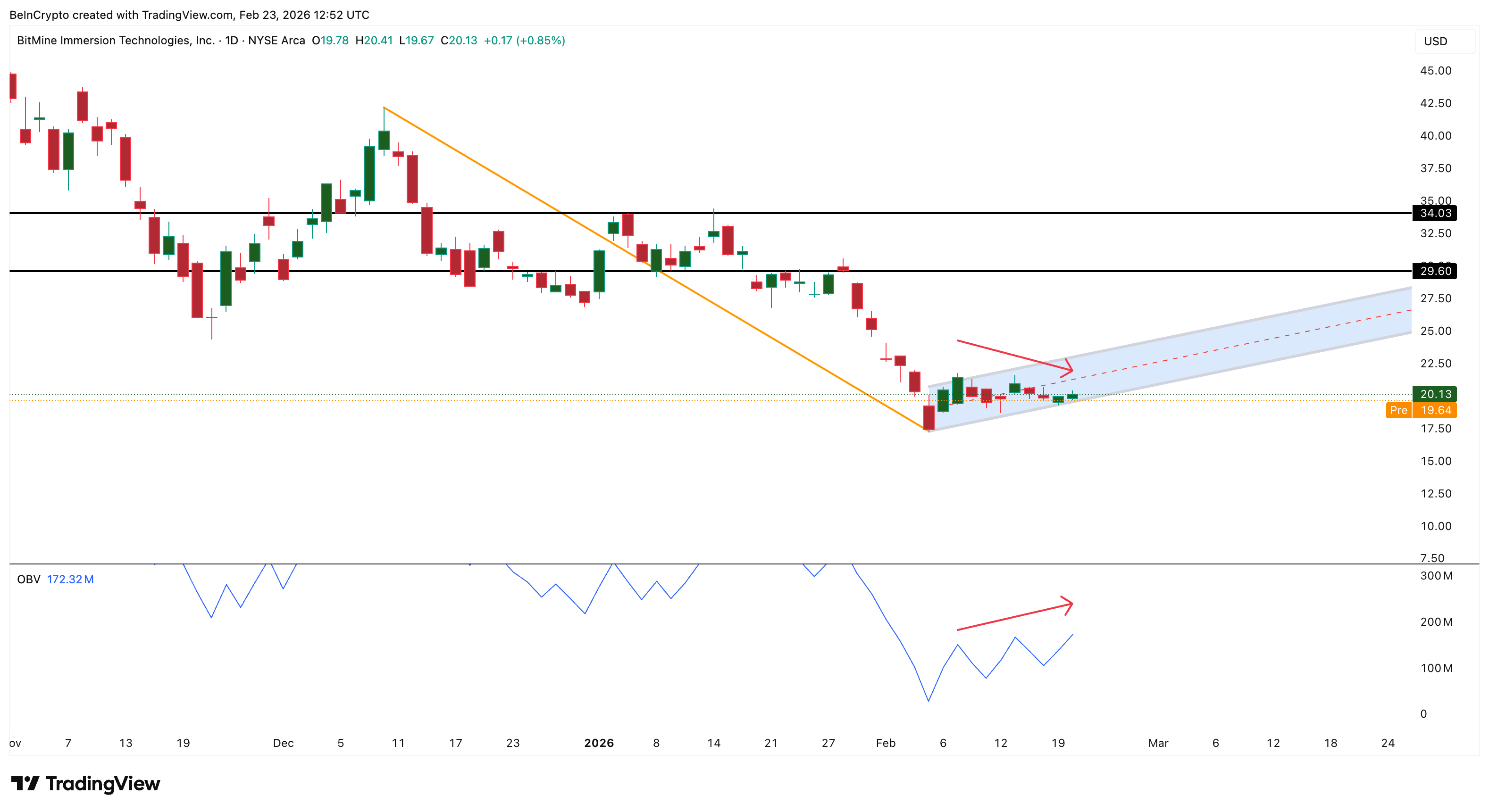Click the 29.60 price level label
Image resolution: width=1489 pixels, height=812 pixels.
pos(1435,271)
